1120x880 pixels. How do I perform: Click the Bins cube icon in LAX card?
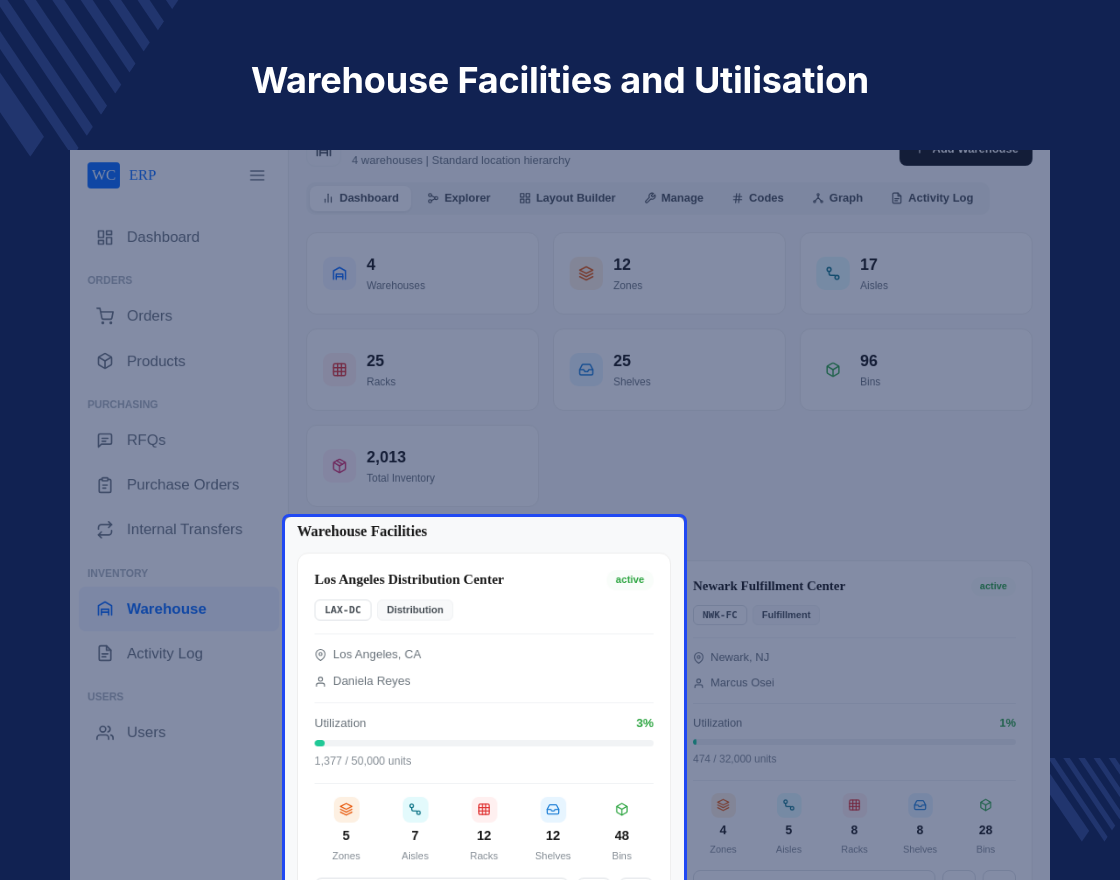(x=621, y=809)
